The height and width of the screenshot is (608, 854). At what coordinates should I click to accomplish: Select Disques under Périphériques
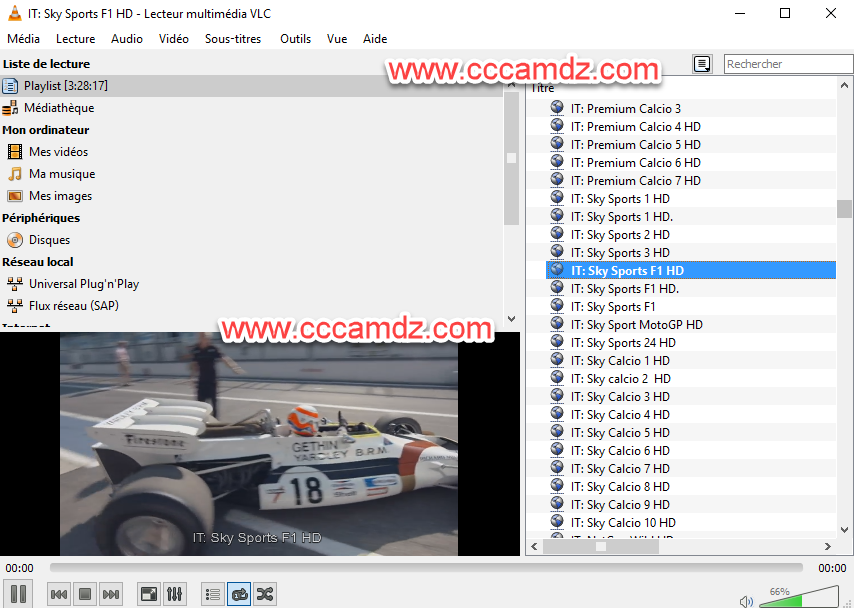pos(50,240)
